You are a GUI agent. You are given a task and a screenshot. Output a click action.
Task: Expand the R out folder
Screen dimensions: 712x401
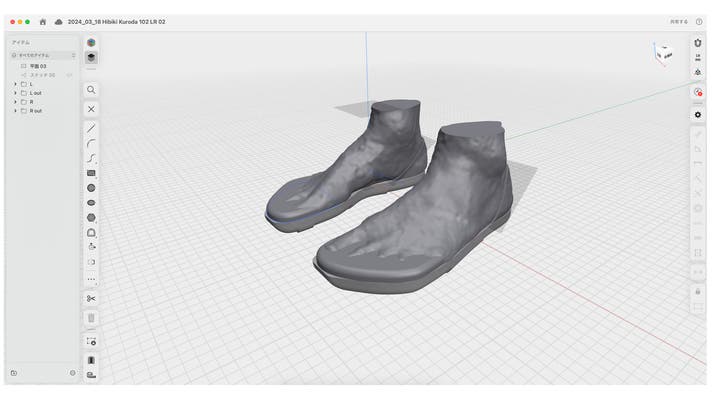pyautogui.click(x=15, y=111)
